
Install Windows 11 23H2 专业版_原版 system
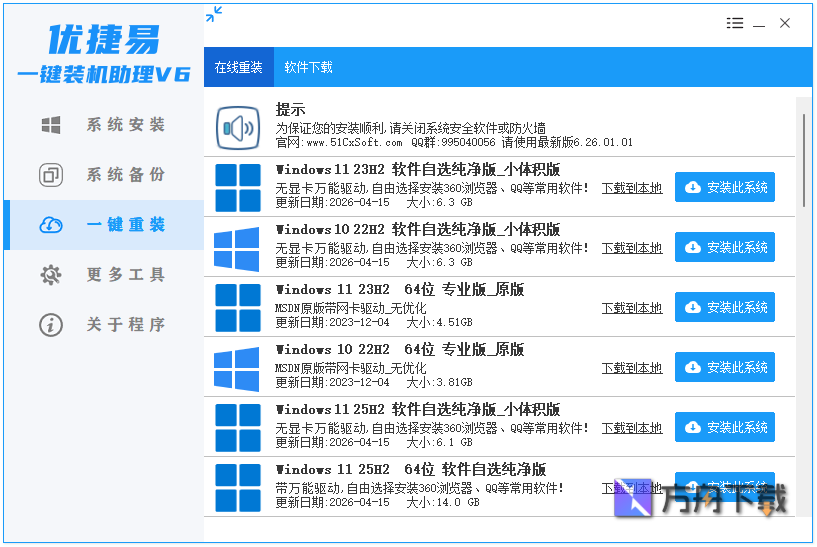[725, 307]
